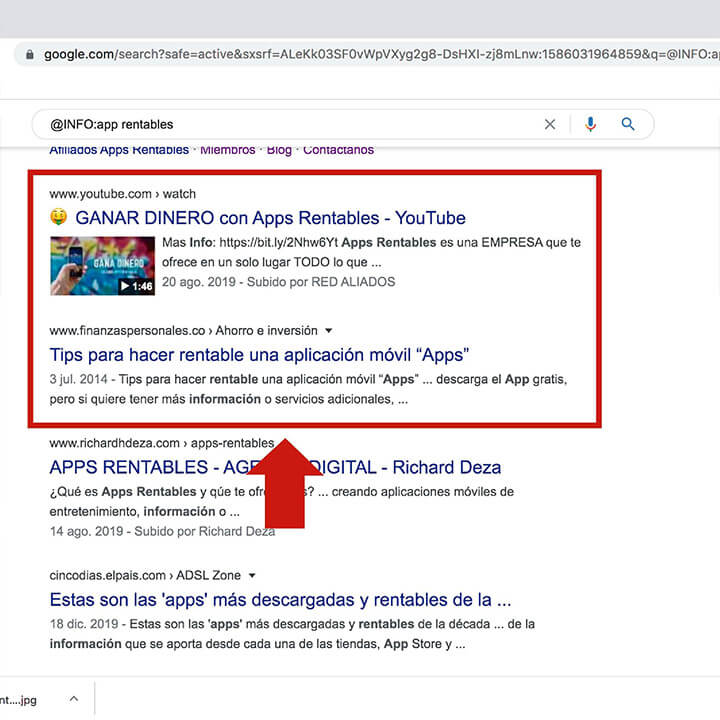Expand options arrow next to finanzaspersonales.co result
Image resolution: width=720 pixels, height=720 pixels.
coord(329,331)
